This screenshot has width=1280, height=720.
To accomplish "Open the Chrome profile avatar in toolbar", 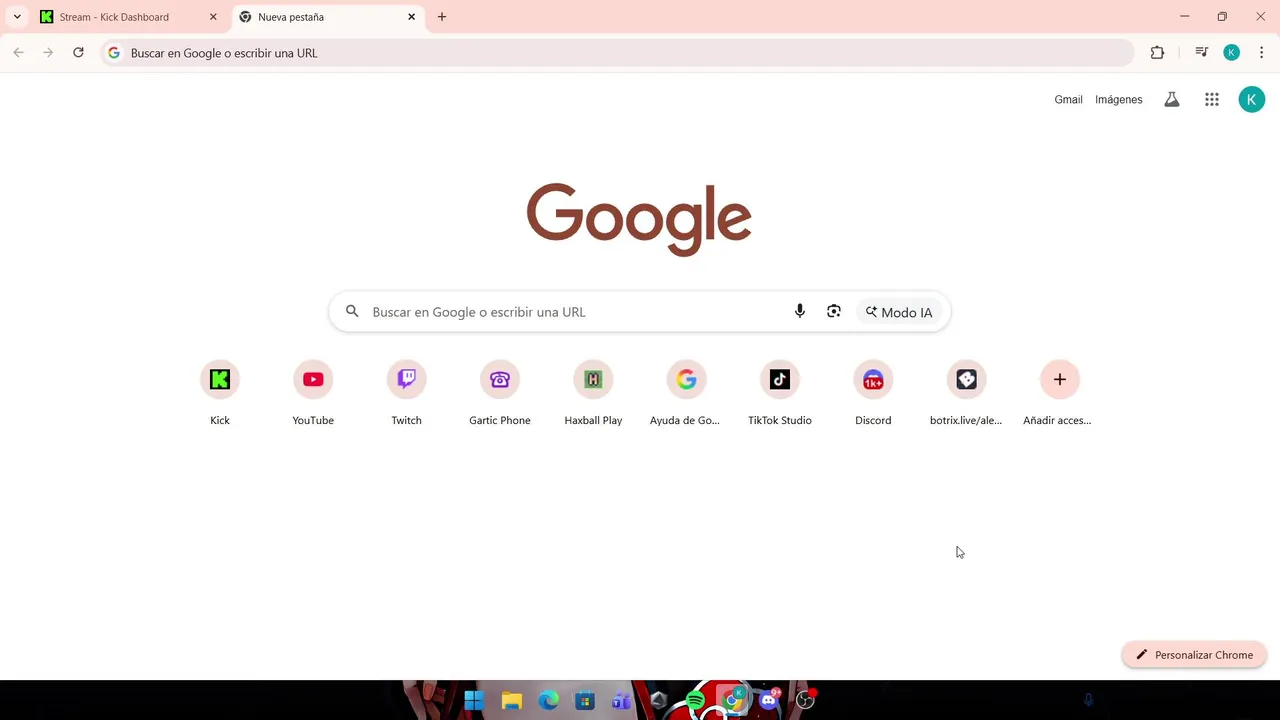I will [1232, 53].
